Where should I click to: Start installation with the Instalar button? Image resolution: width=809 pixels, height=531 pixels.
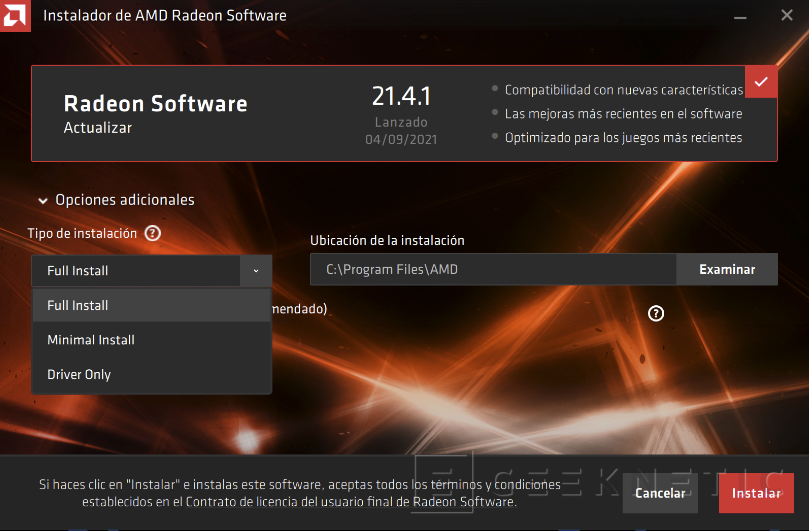[x=755, y=493]
